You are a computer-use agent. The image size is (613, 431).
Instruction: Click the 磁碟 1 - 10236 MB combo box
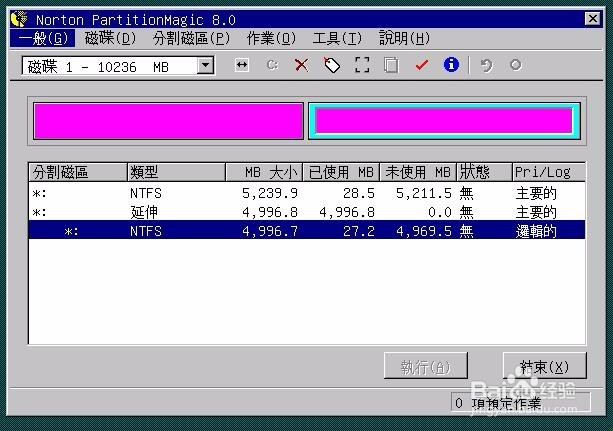click(118, 66)
